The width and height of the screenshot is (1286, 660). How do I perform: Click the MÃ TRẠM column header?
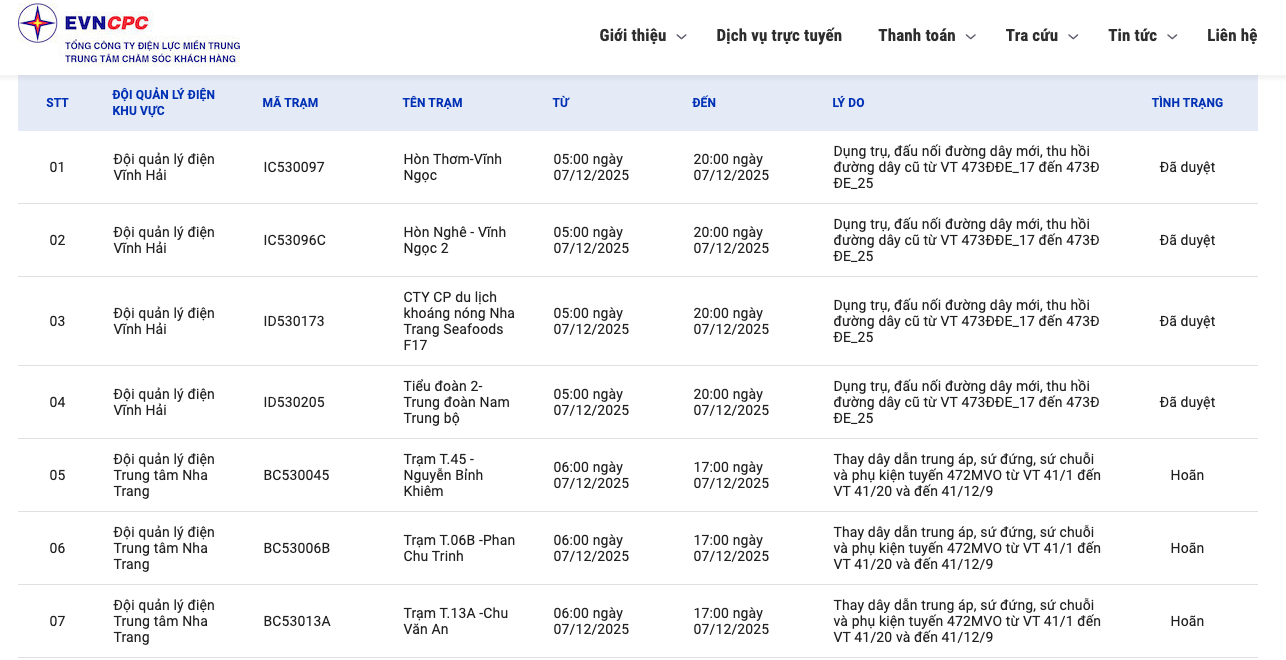tap(290, 103)
